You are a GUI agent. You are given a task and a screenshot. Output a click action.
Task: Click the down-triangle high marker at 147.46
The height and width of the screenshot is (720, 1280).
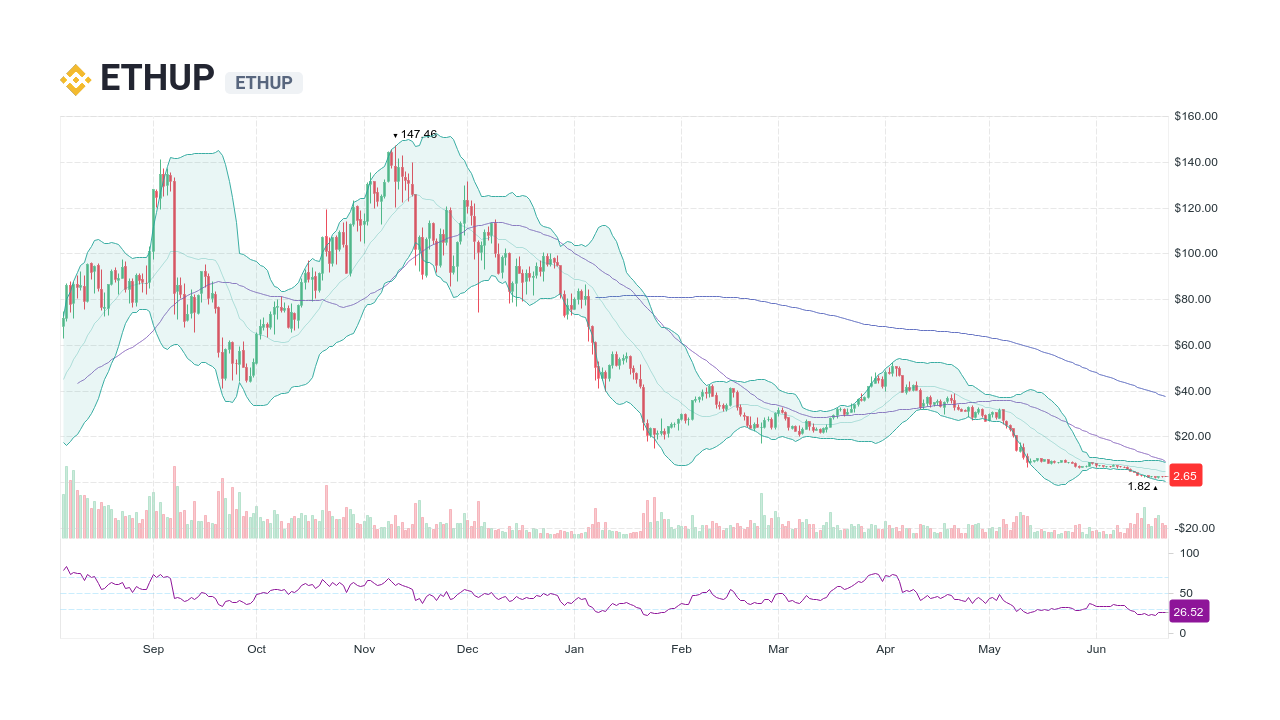394,132
